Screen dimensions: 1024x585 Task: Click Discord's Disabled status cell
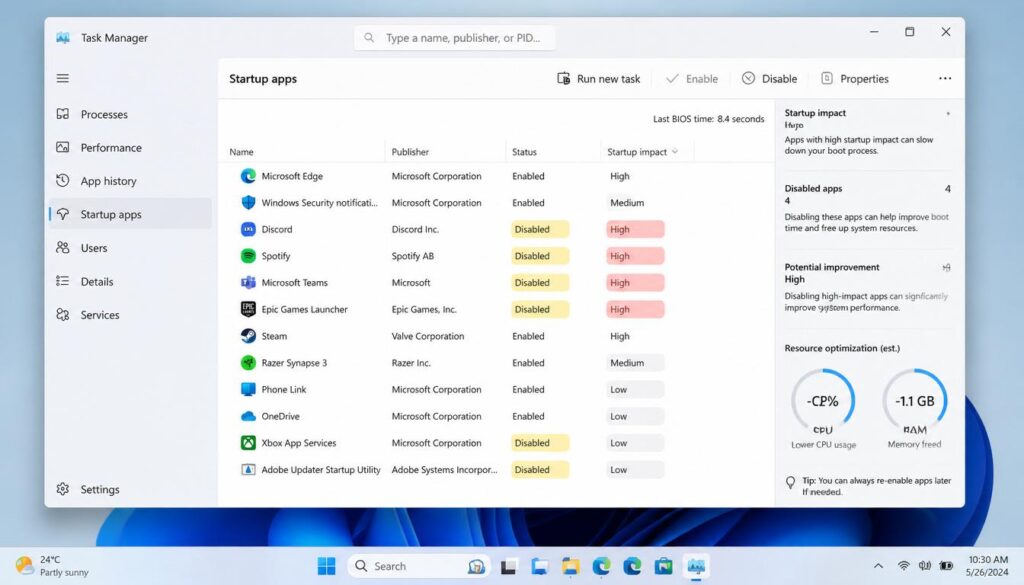click(x=539, y=229)
